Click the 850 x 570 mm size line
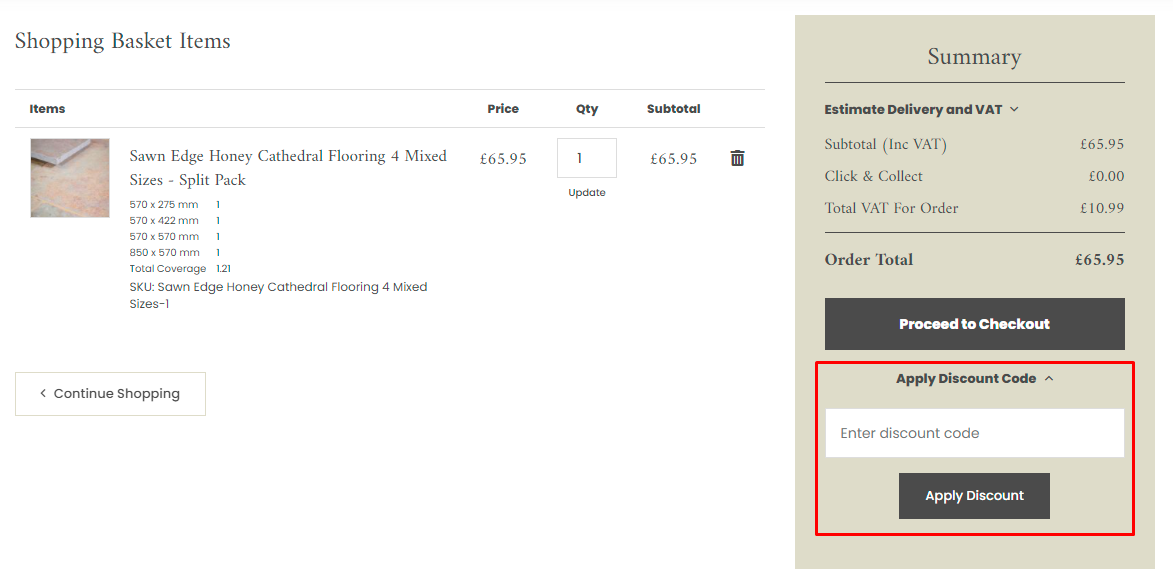 click(x=164, y=253)
